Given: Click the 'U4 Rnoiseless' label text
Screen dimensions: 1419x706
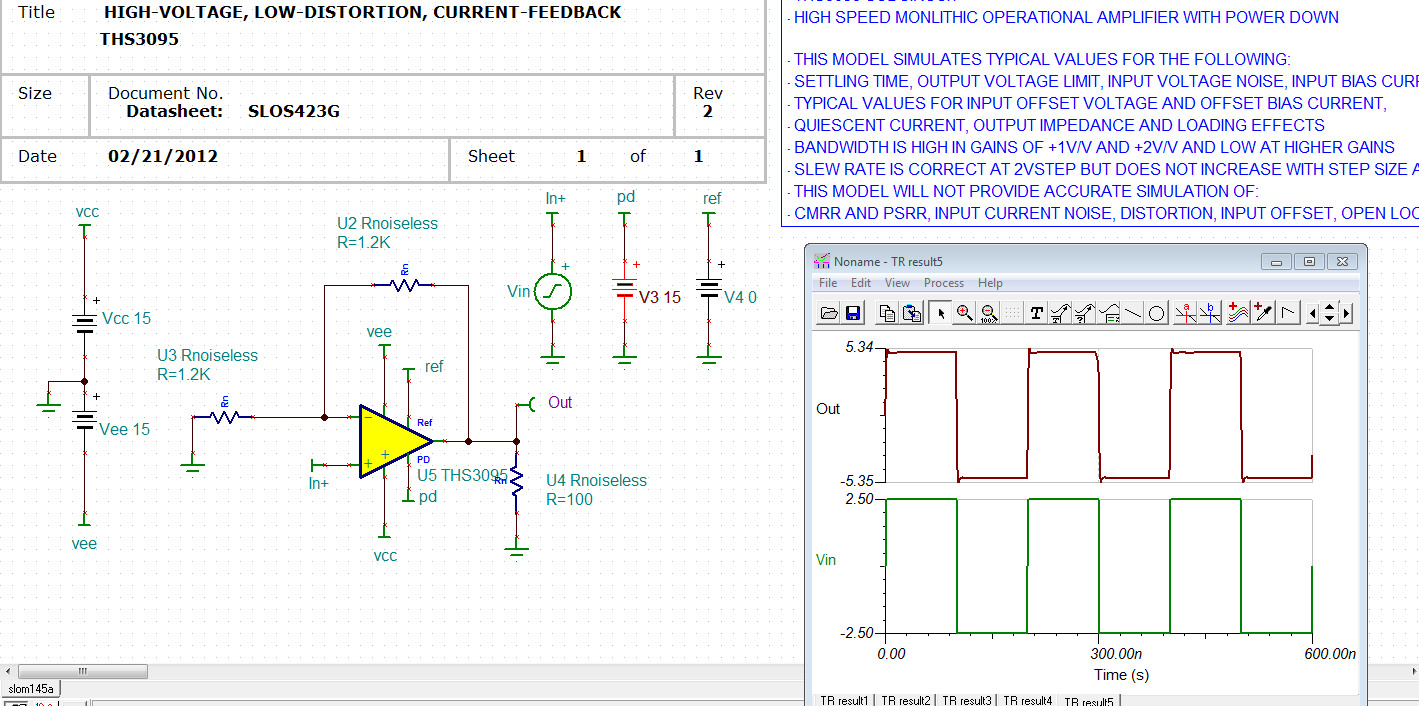Looking at the screenshot, I should (x=597, y=480).
